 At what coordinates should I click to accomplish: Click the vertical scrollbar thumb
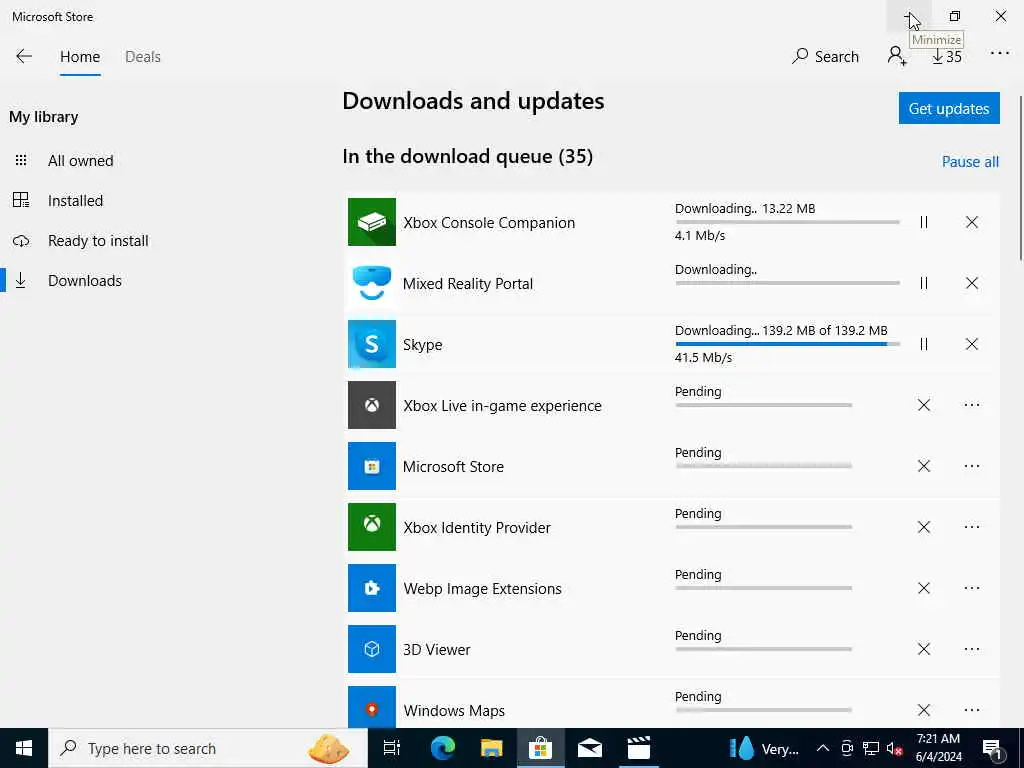pyautogui.click(x=1019, y=178)
